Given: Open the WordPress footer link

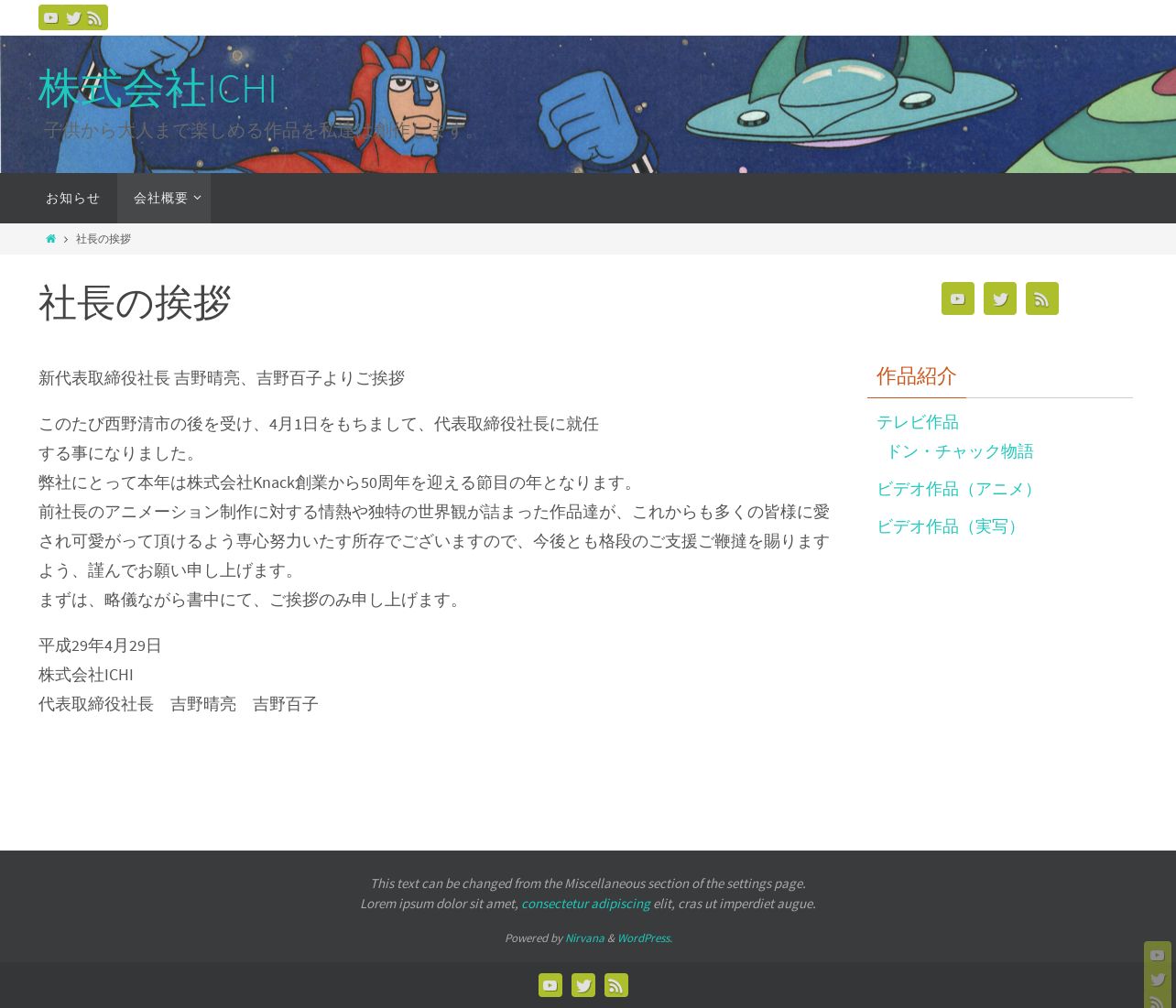Looking at the screenshot, I should click(643, 938).
